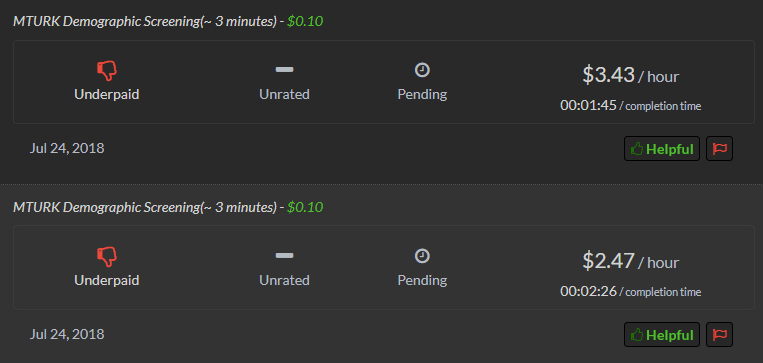
Task: Click the $3.43 / hour rate
Action: 631,75
